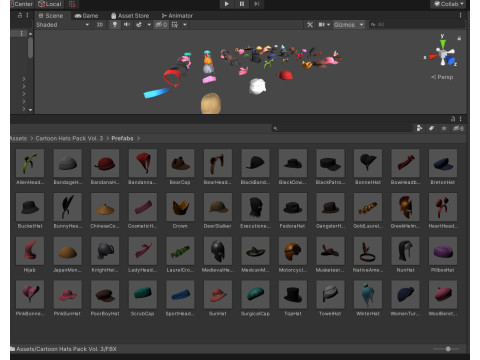Click the favorites star icon
This screenshot has height=360, width=480.
click(x=444, y=128)
